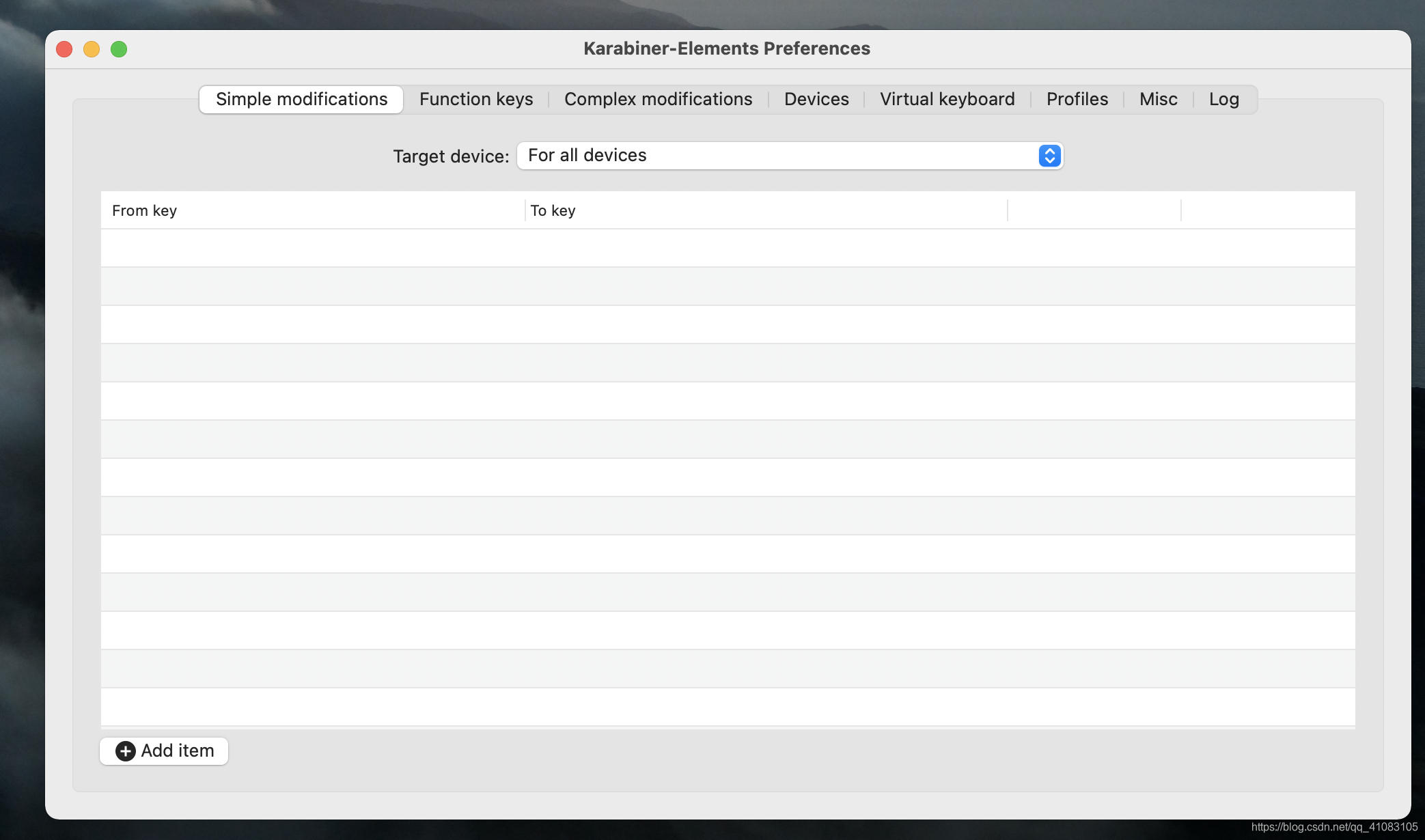View the Log tab
This screenshot has height=840, width=1425.
[x=1223, y=100]
